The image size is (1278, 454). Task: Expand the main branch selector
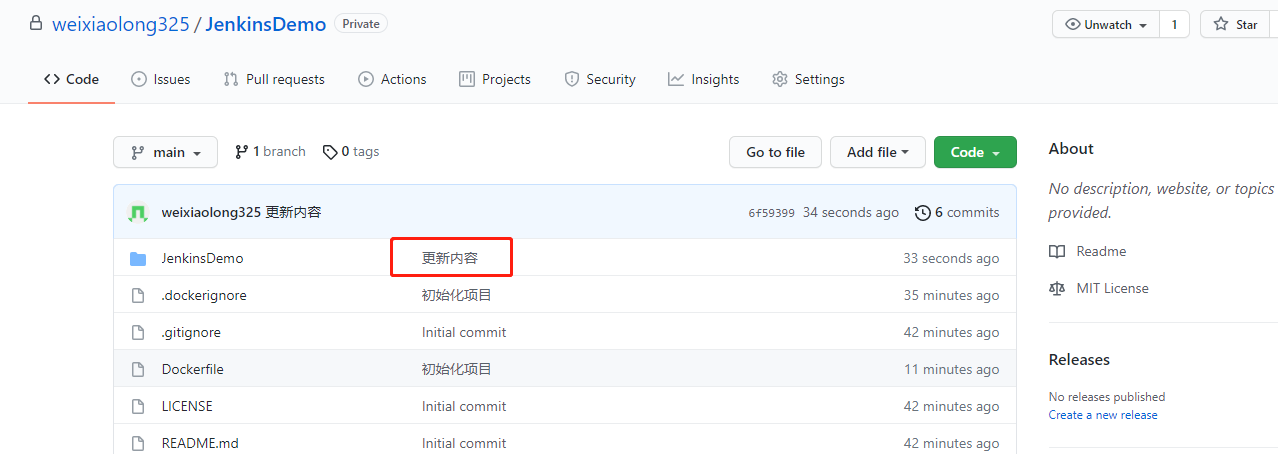click(x=166, y=152)
